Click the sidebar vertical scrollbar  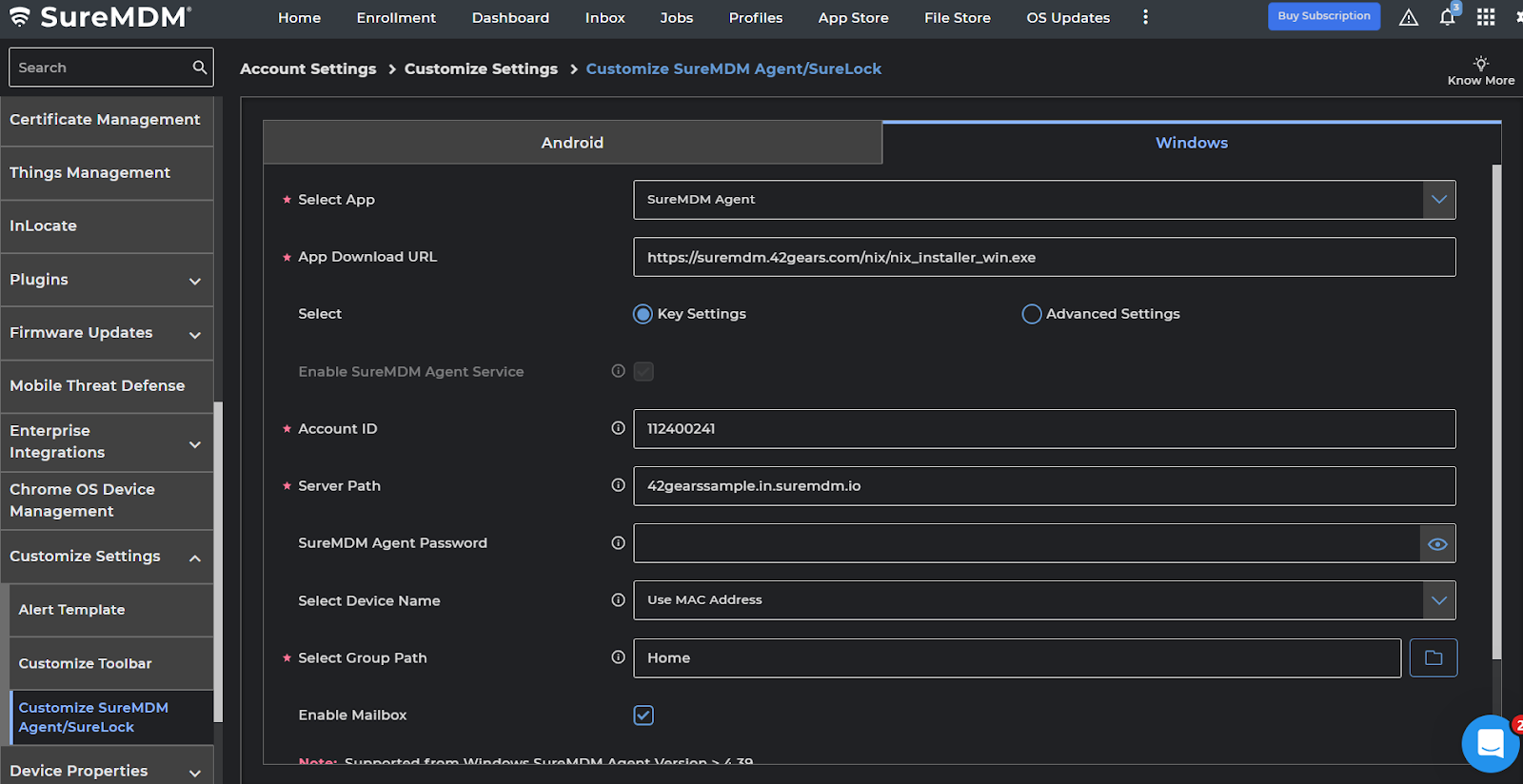click(218, 561)
